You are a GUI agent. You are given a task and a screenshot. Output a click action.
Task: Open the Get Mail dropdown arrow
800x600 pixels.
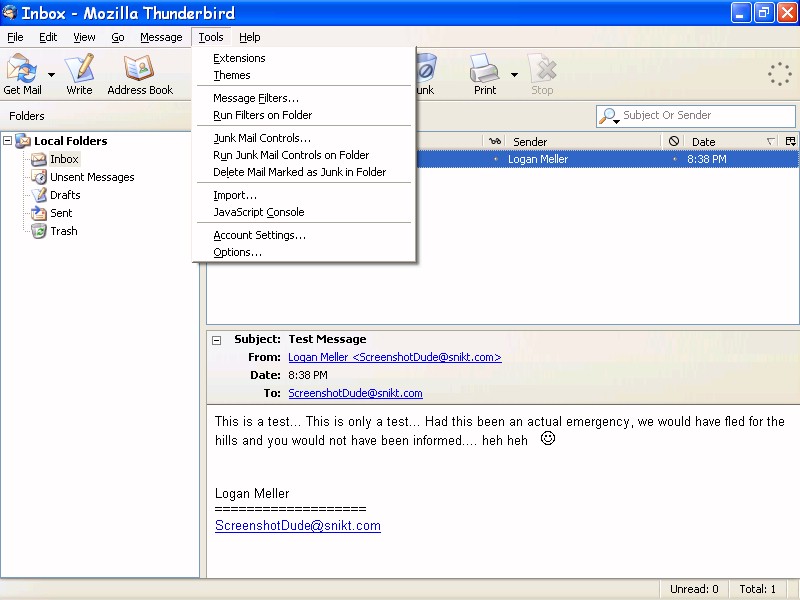click(52, 75)
